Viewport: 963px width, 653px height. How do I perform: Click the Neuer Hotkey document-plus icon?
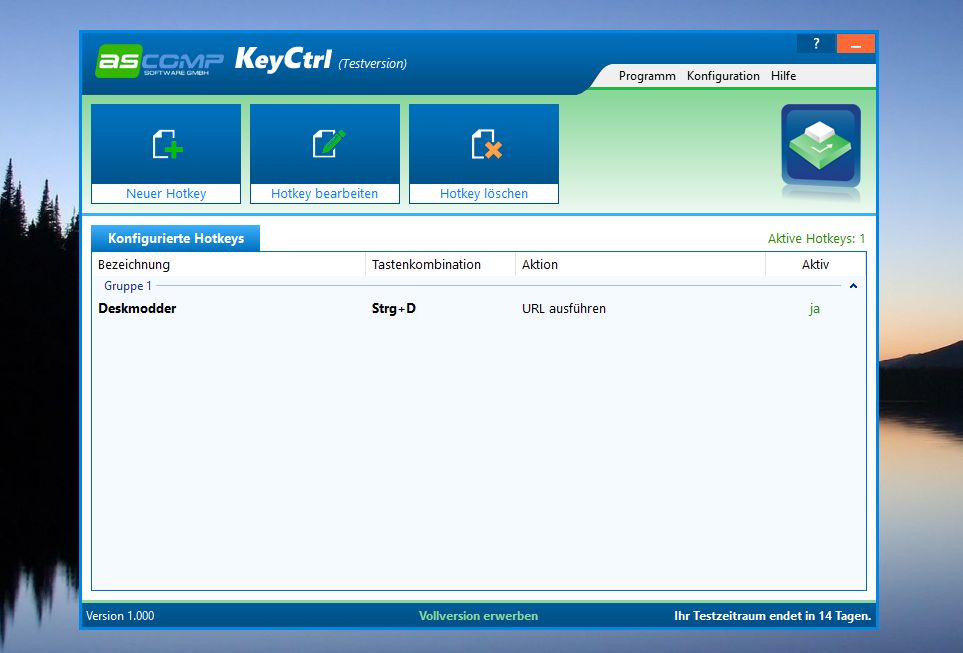pyautogui.click(x=168, y=144)
